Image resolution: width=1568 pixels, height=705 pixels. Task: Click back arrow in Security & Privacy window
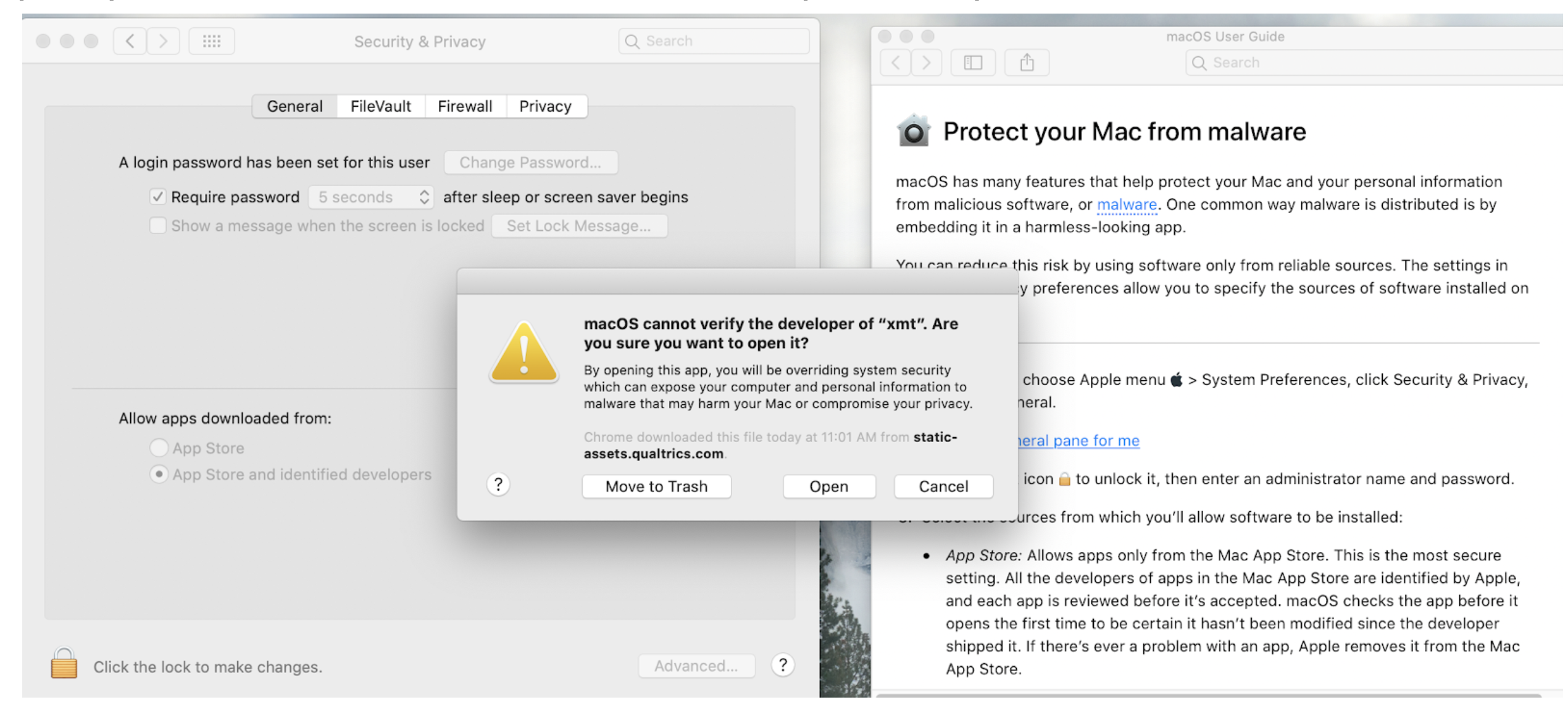click(130, 41)
